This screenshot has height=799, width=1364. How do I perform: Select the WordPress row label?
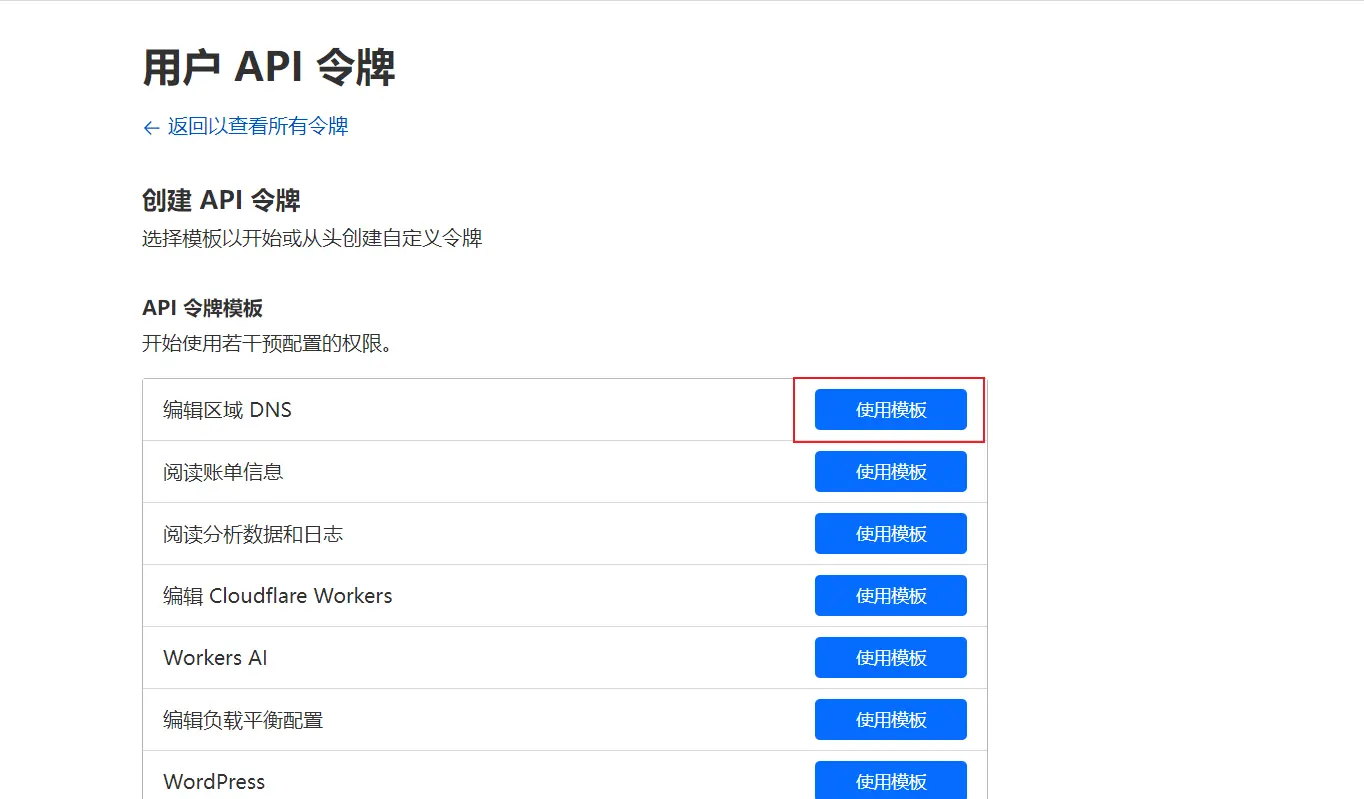point(214,781)
